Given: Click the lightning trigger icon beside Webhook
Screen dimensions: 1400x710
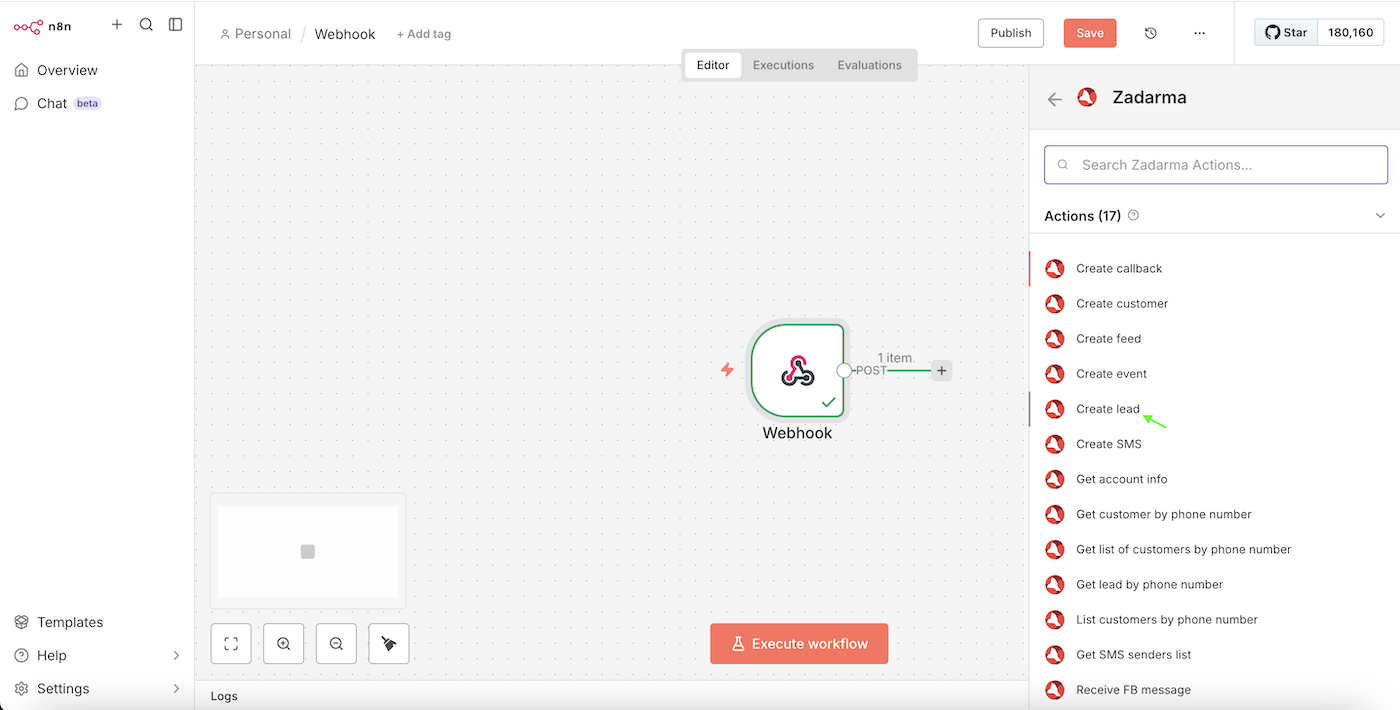Looking at the screenshot, I should tap(727, 370).
